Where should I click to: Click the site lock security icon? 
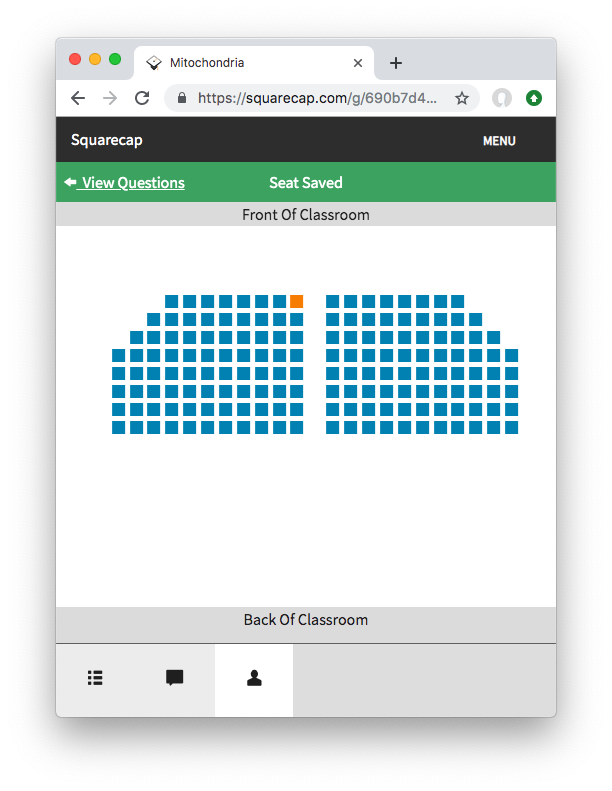pyautogui.click(x=182, y=98)
